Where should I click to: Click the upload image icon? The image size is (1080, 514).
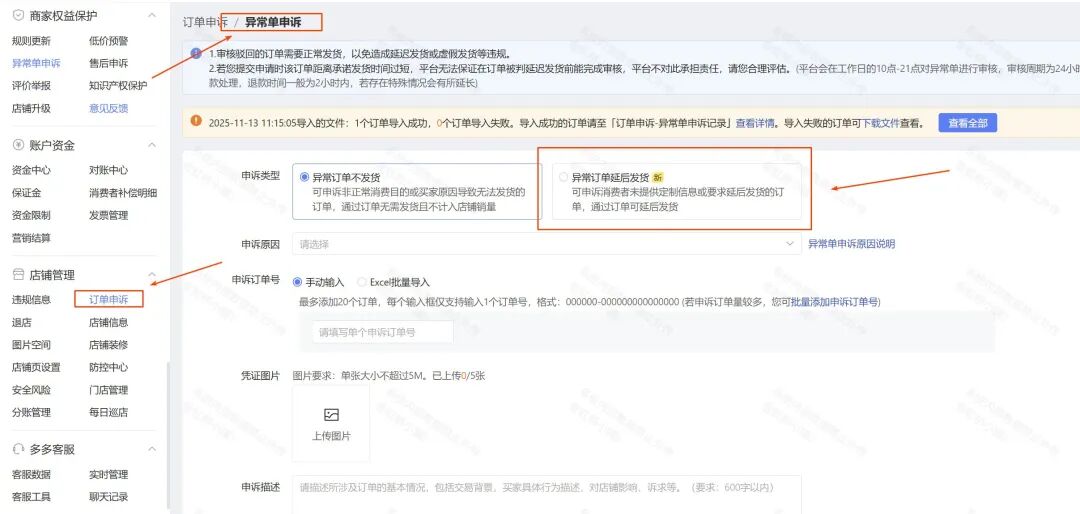331,414
